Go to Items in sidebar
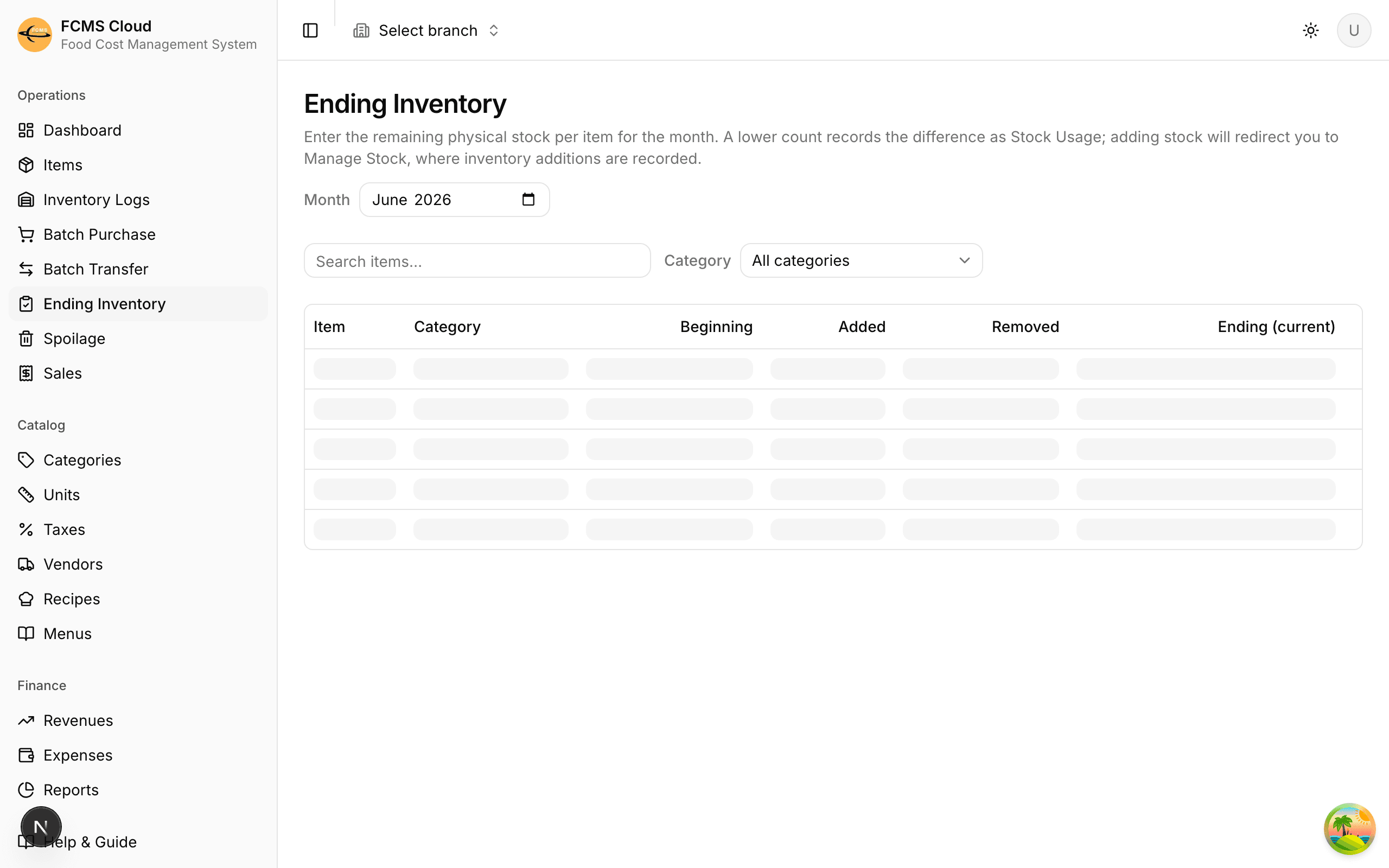Viewport: 1389px width, 868px height. [x=138, y=165]
